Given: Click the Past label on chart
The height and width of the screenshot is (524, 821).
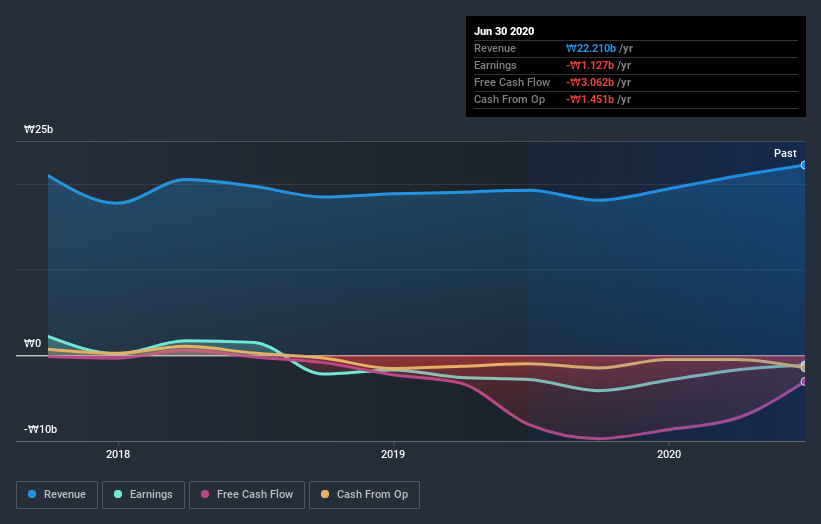Looking at the screenshot, I should 785,153.
